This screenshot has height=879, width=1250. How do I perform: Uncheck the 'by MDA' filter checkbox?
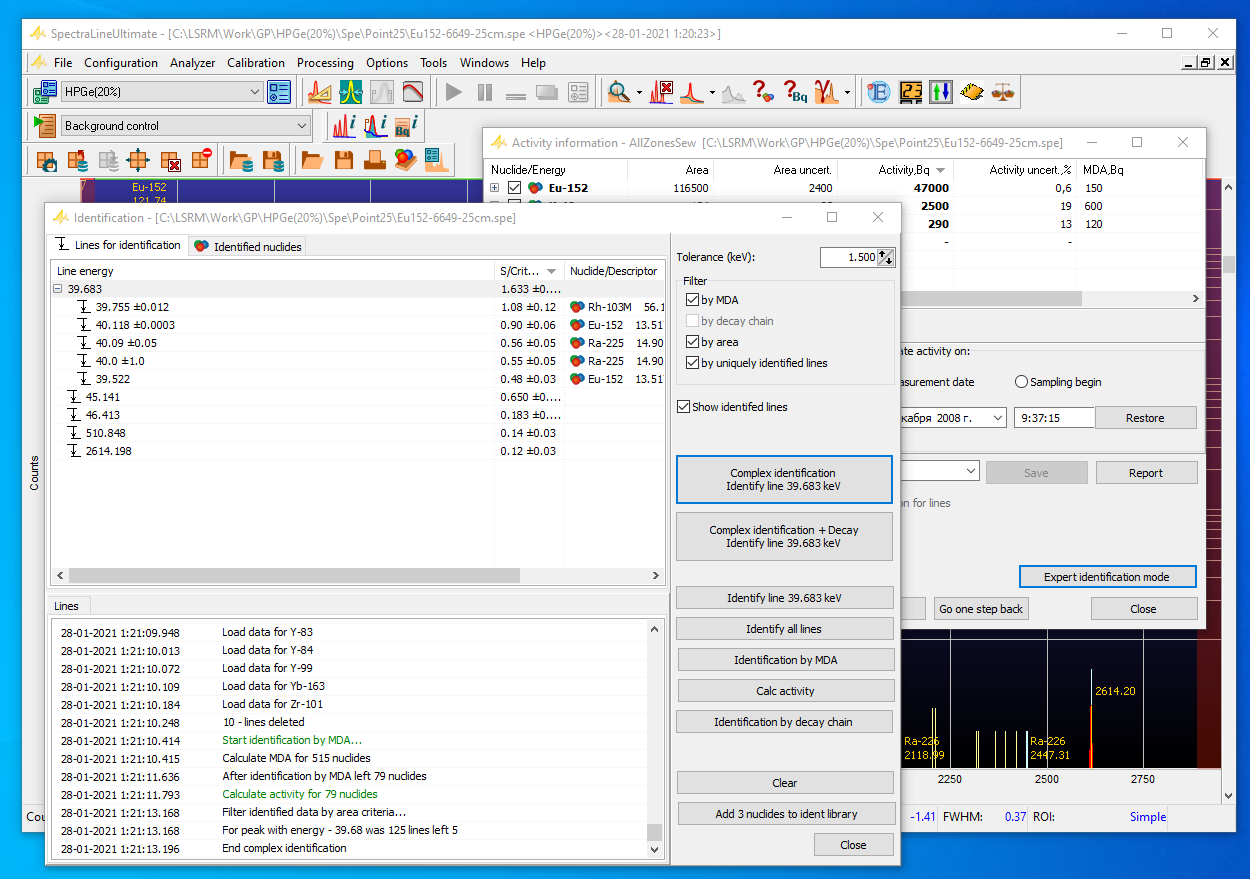(692, 300)
